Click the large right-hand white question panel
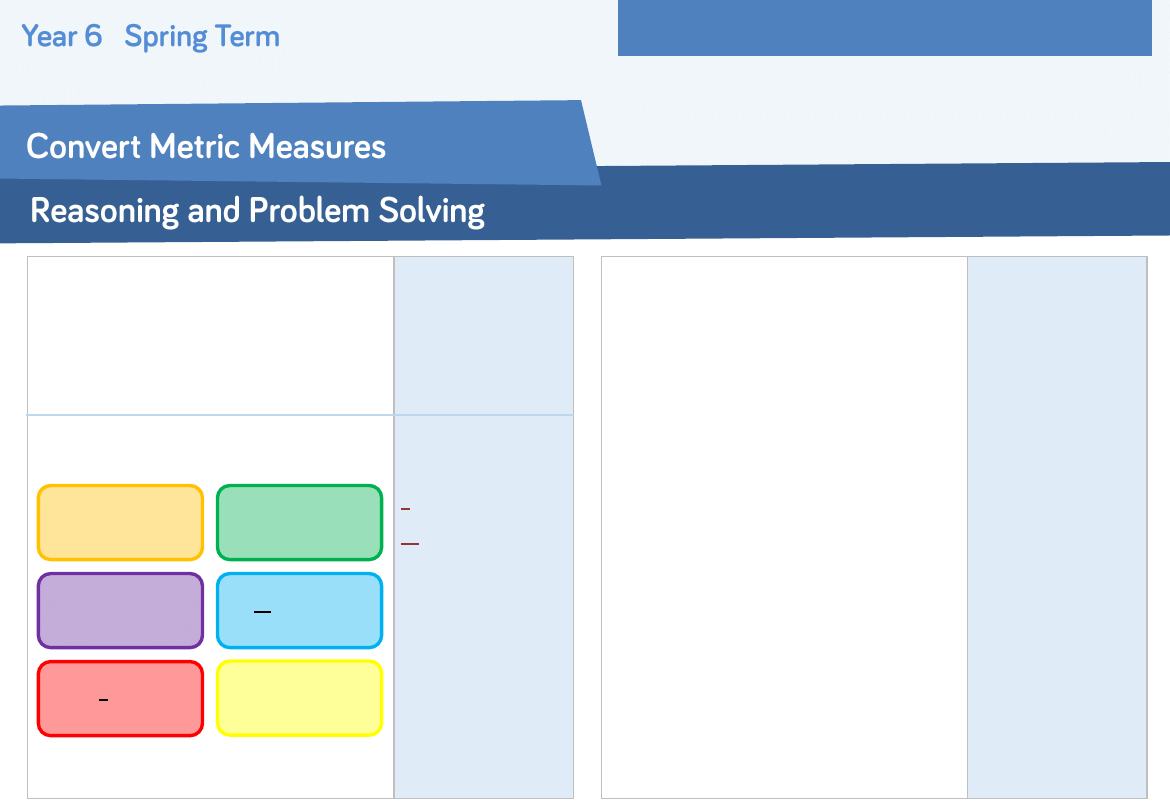Image resolution: width=1170 pixels, height=810 pixels. point(784,527)
